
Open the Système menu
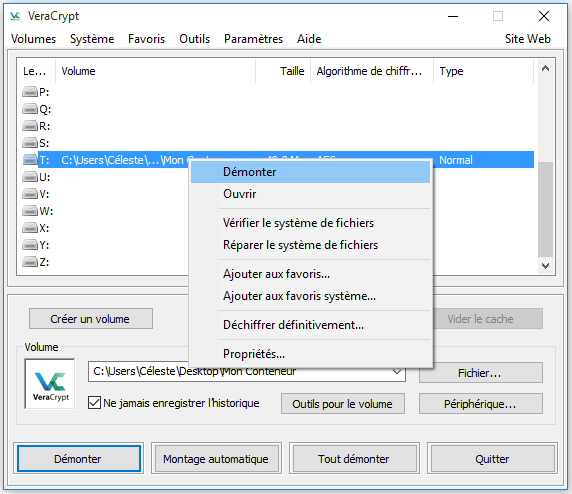click(x=92, y=39)
